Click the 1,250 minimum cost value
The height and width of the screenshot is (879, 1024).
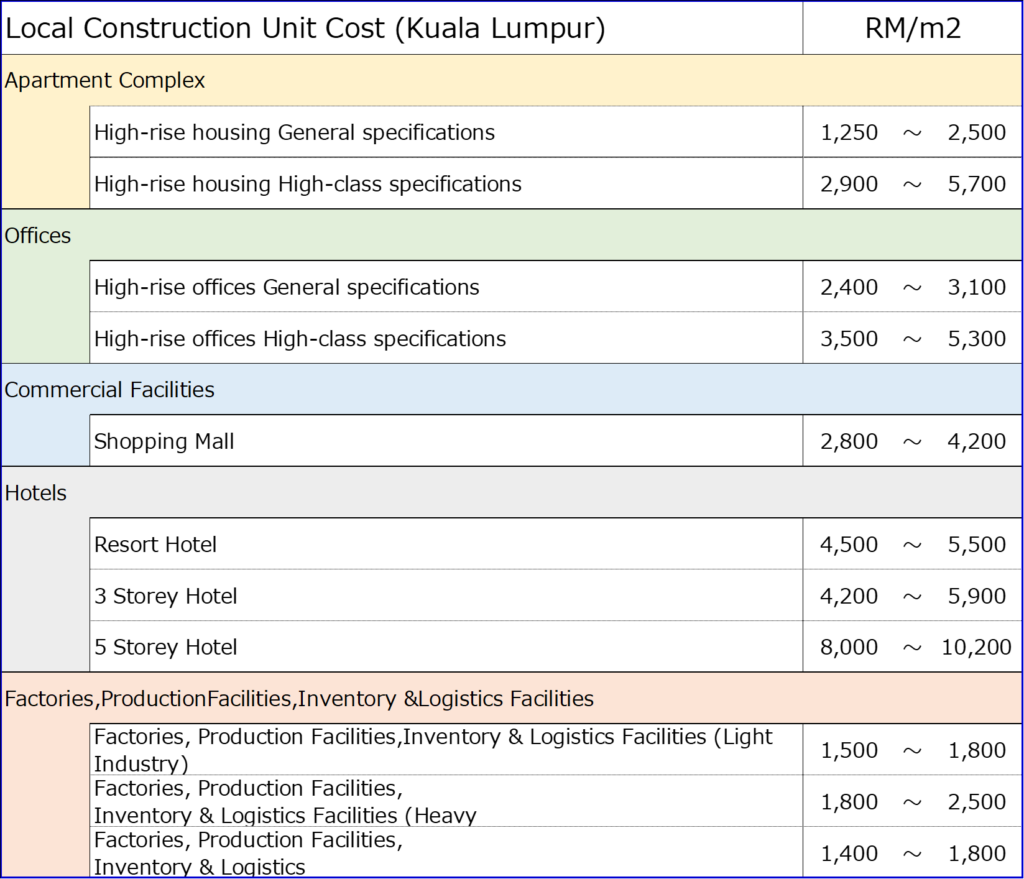(849, 133)
